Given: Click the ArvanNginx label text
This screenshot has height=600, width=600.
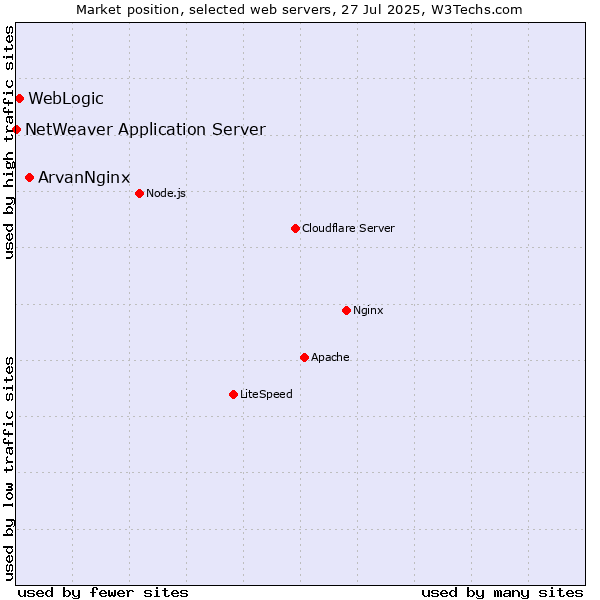Looking at the screenshot, I should point(84,178).
